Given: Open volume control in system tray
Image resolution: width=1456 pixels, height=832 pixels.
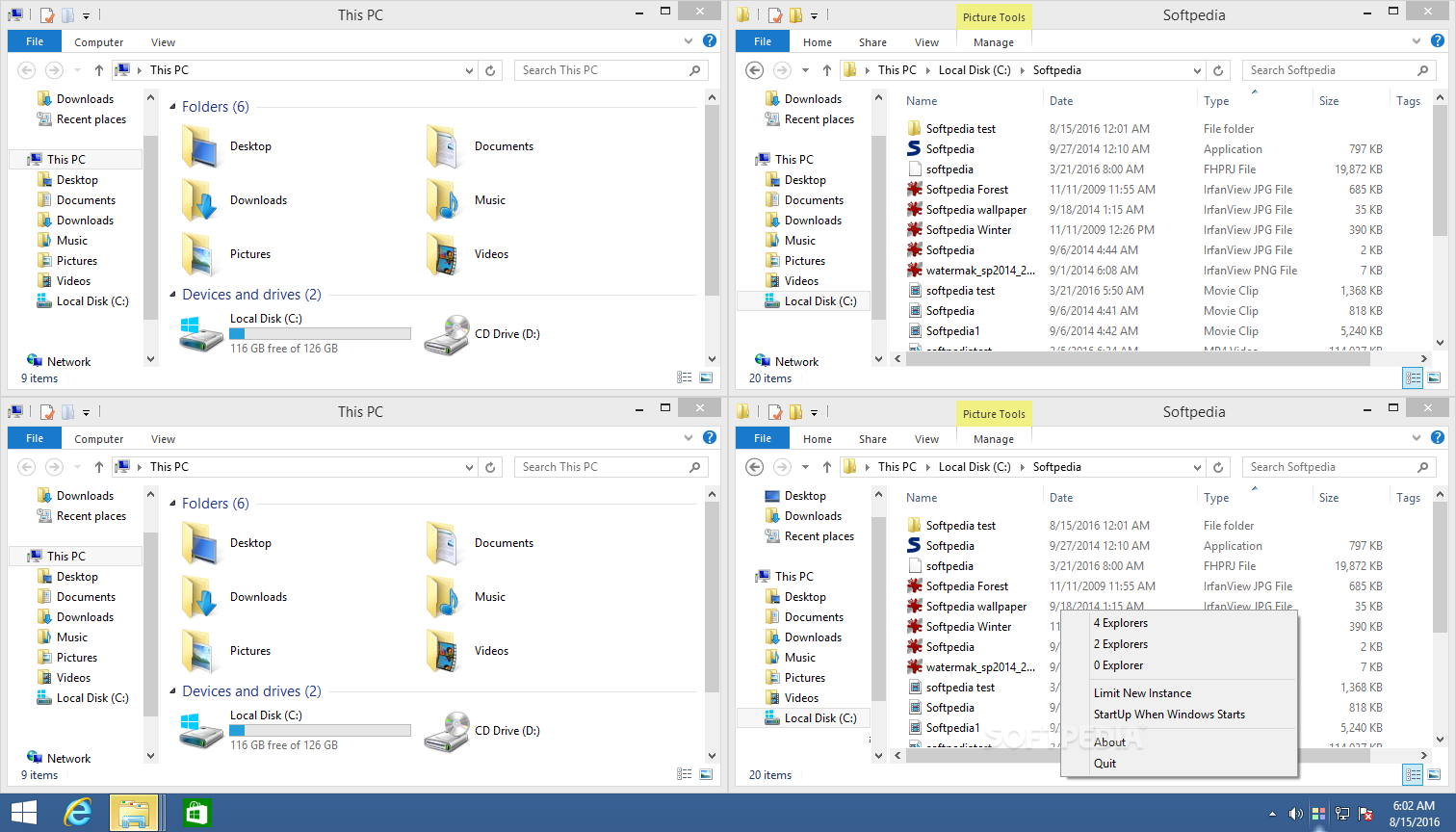Looking at the screenshot, I should point(1295,814).
